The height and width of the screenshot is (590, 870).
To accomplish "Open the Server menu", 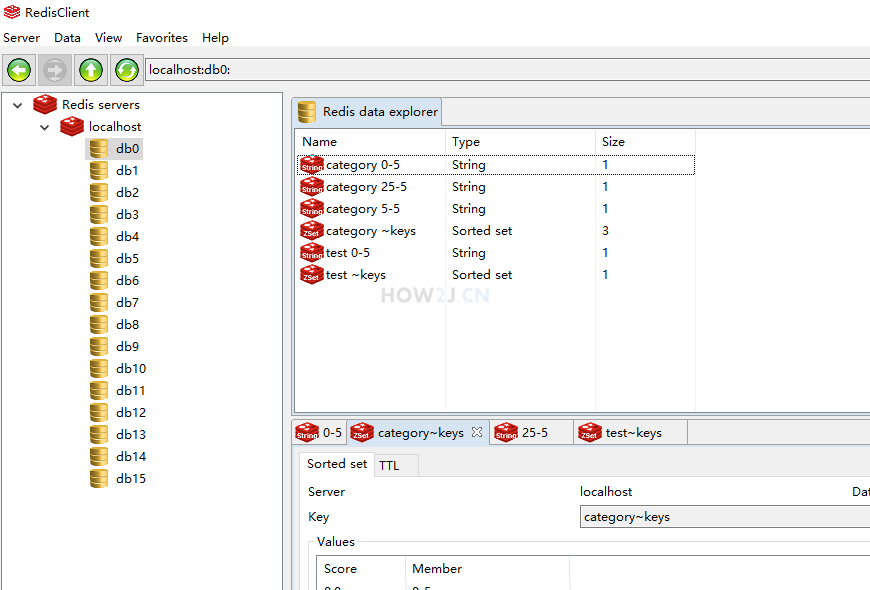I will point(22,38).
